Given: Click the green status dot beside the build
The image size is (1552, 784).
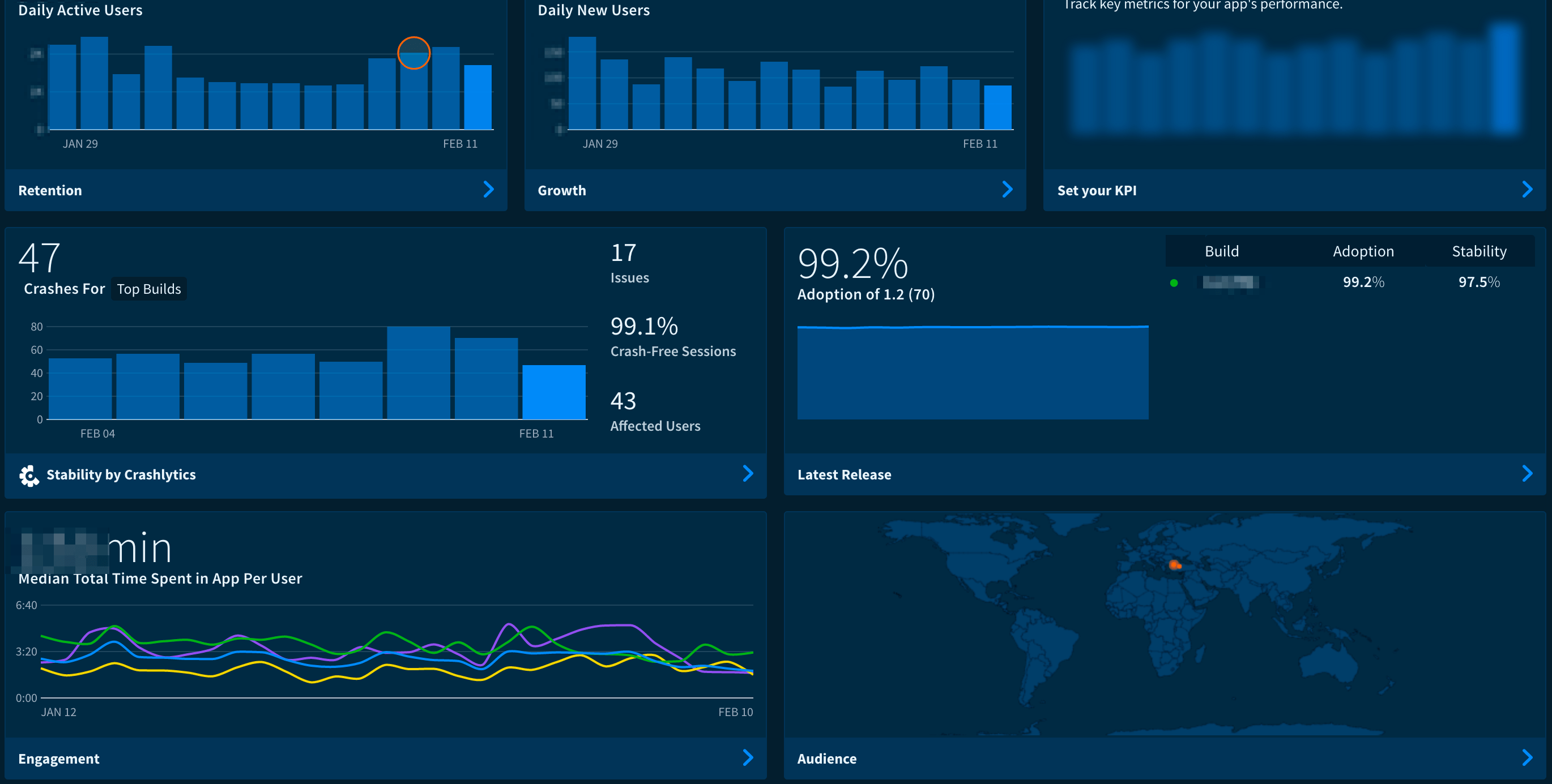Looking at the screenshot, I should coord(1174,283).
